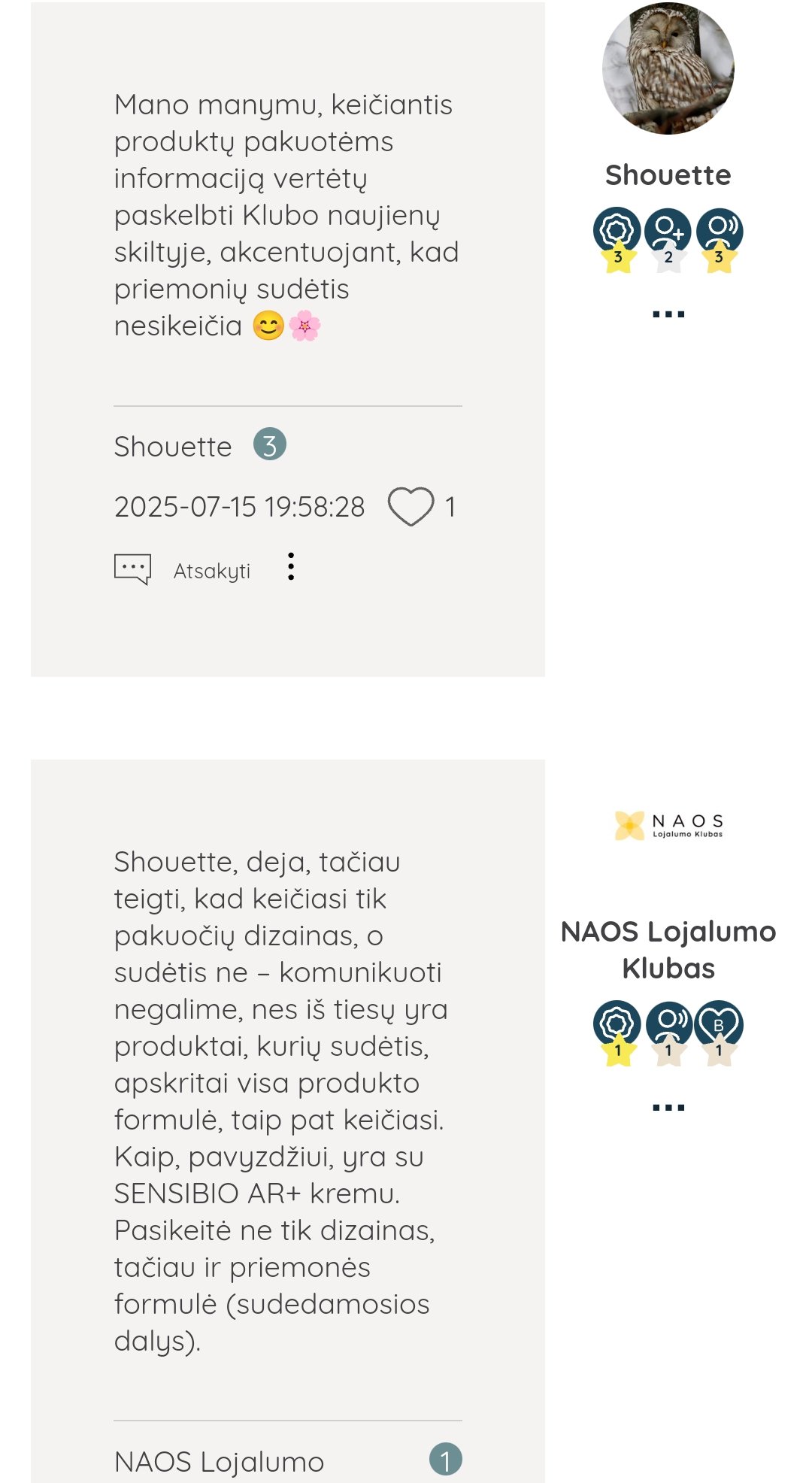The height and width of the screenshot is (1483, 812).
Task: Click NAOS flower badge with yellow star 1
Action: (x=617, y=1033)
